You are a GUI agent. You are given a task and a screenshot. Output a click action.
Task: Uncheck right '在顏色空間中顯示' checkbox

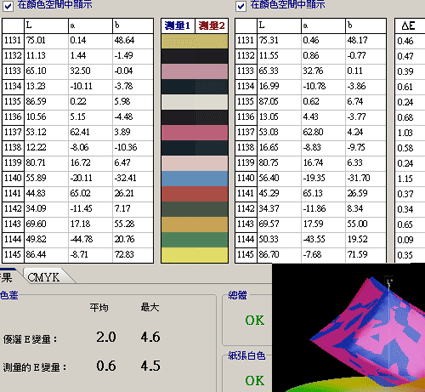(x=241, y=6)
